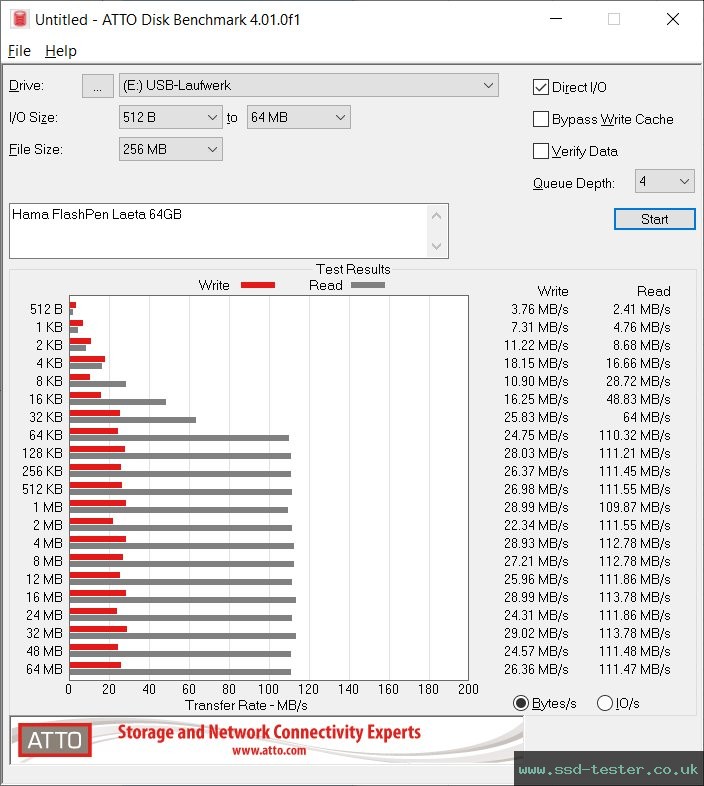The height and width of the screenshot is (786, 704).
Task: Close the ATTO Disk Benchmark window
Action: (x=673, y=19)
